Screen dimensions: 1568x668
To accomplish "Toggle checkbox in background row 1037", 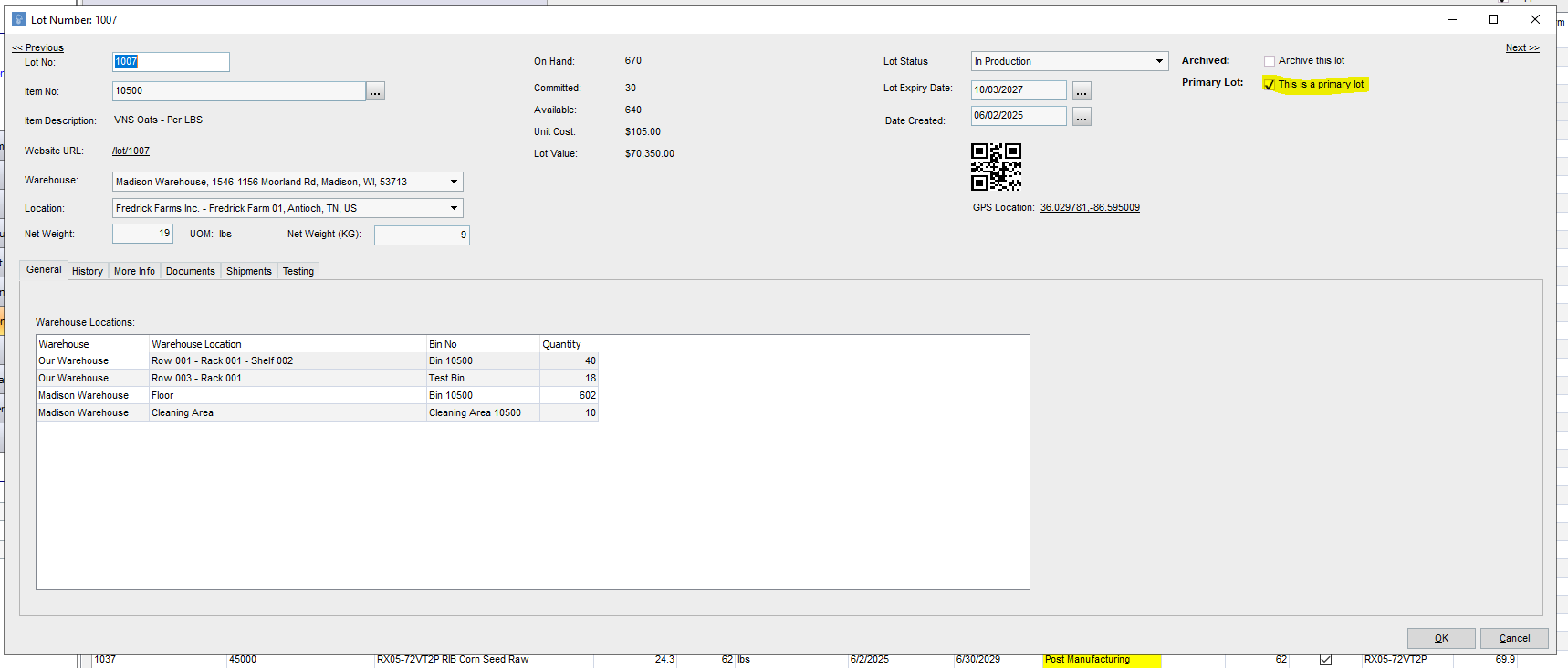I will [1325, 660].
